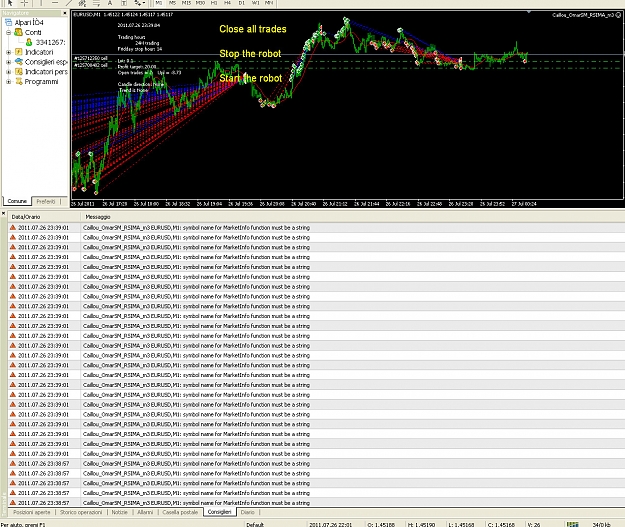Click the Messaggio column header
625x527 pixels.
click(x=98, y=217)
